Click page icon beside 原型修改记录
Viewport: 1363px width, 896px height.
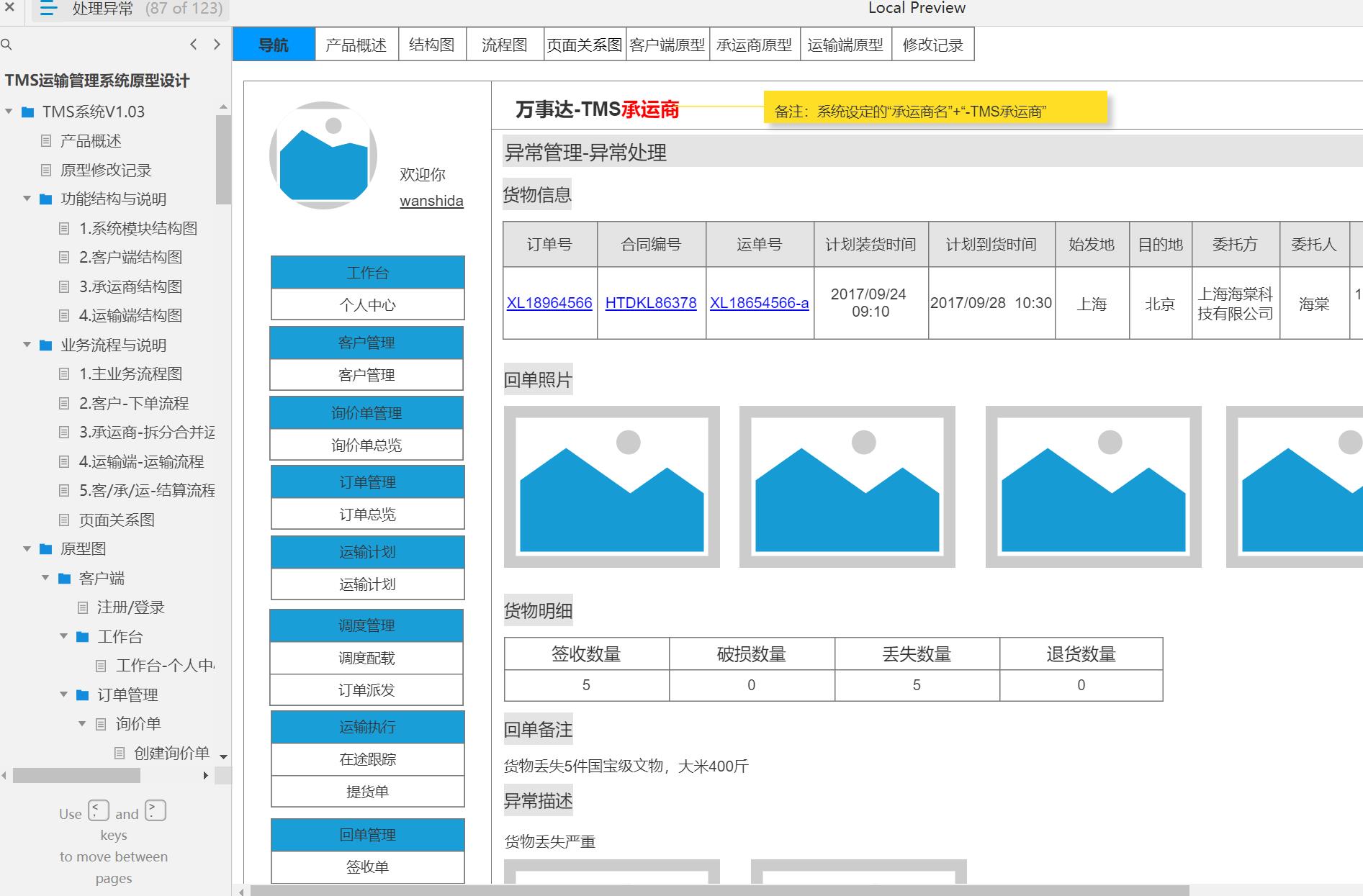pos(47,171)
